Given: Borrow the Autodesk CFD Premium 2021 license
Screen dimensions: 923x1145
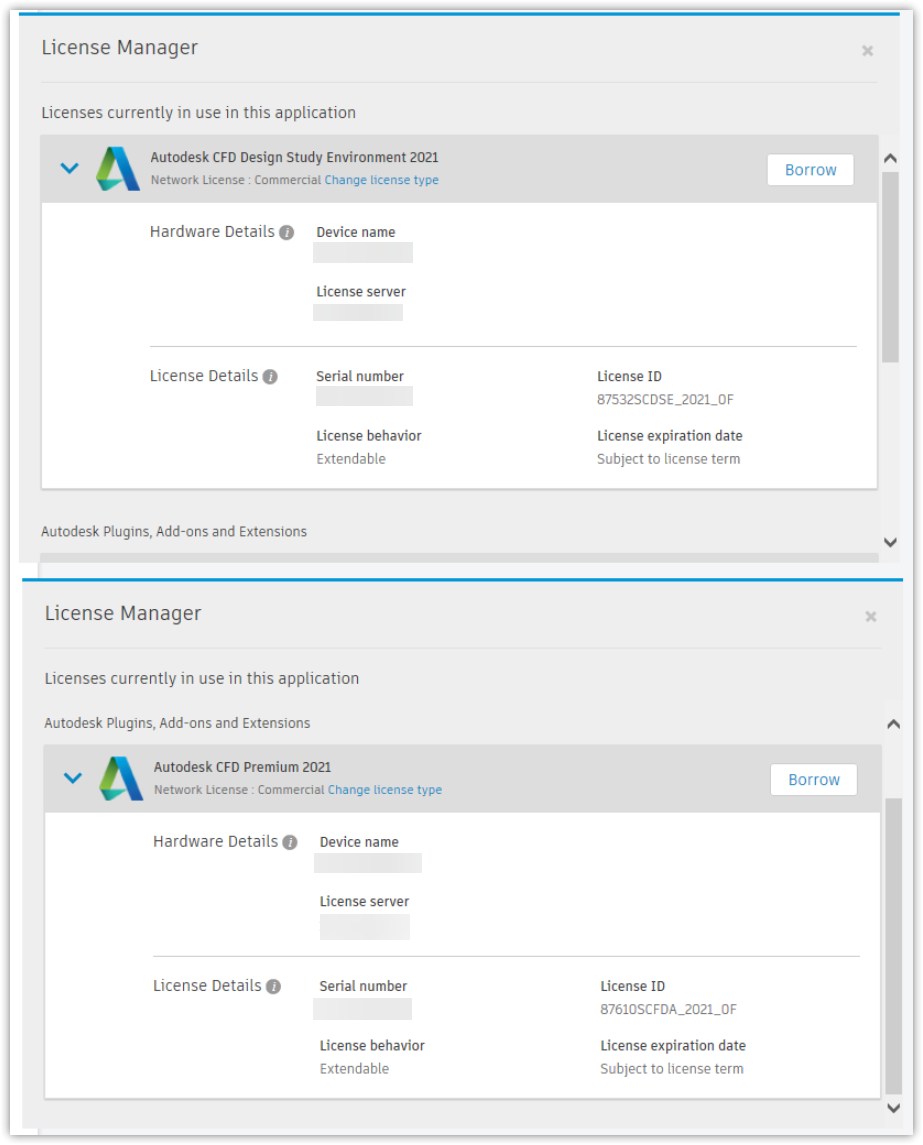Looking at the screenshot, I should pos(813,779).
